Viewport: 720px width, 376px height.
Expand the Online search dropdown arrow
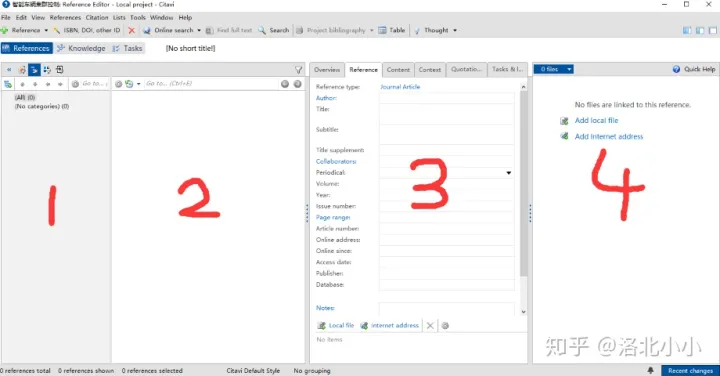tap(199, 30)
